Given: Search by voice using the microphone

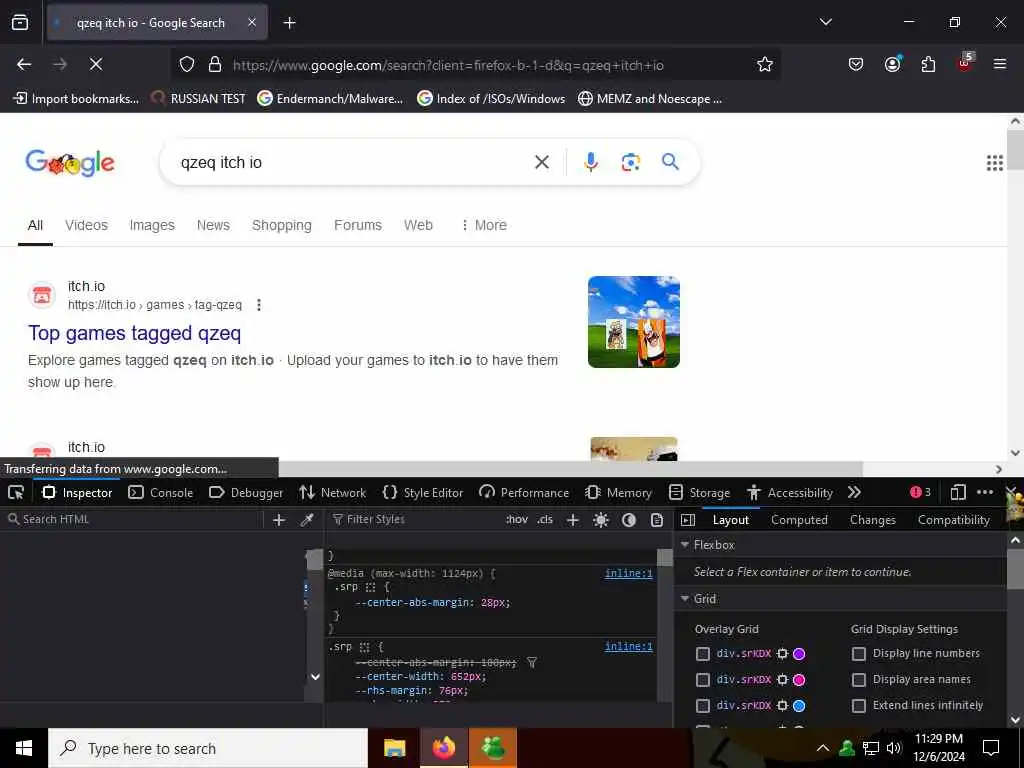Looking at the screenshot, I should [591, 162].
